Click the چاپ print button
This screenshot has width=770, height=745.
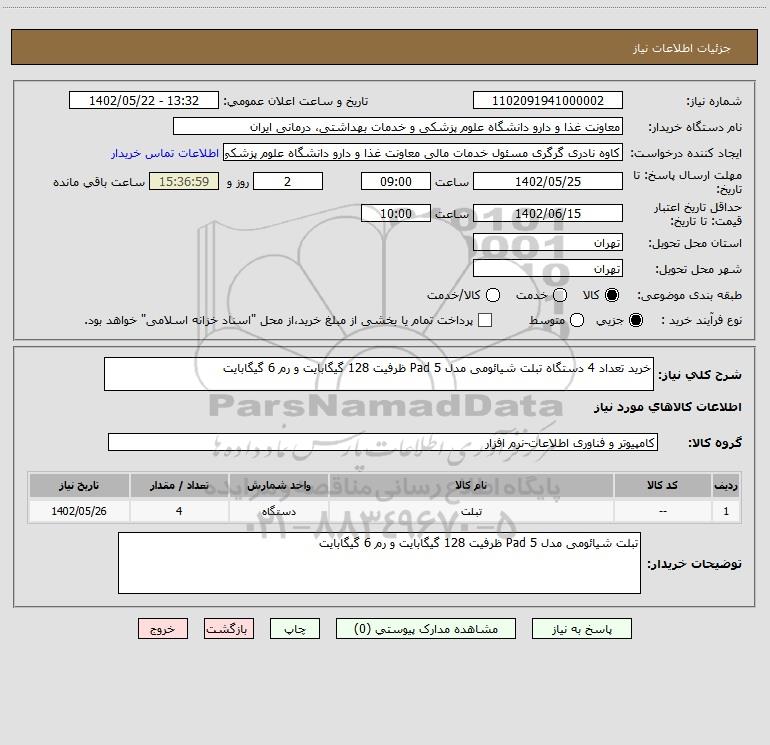pyautogui.click(x=295, y=629)
